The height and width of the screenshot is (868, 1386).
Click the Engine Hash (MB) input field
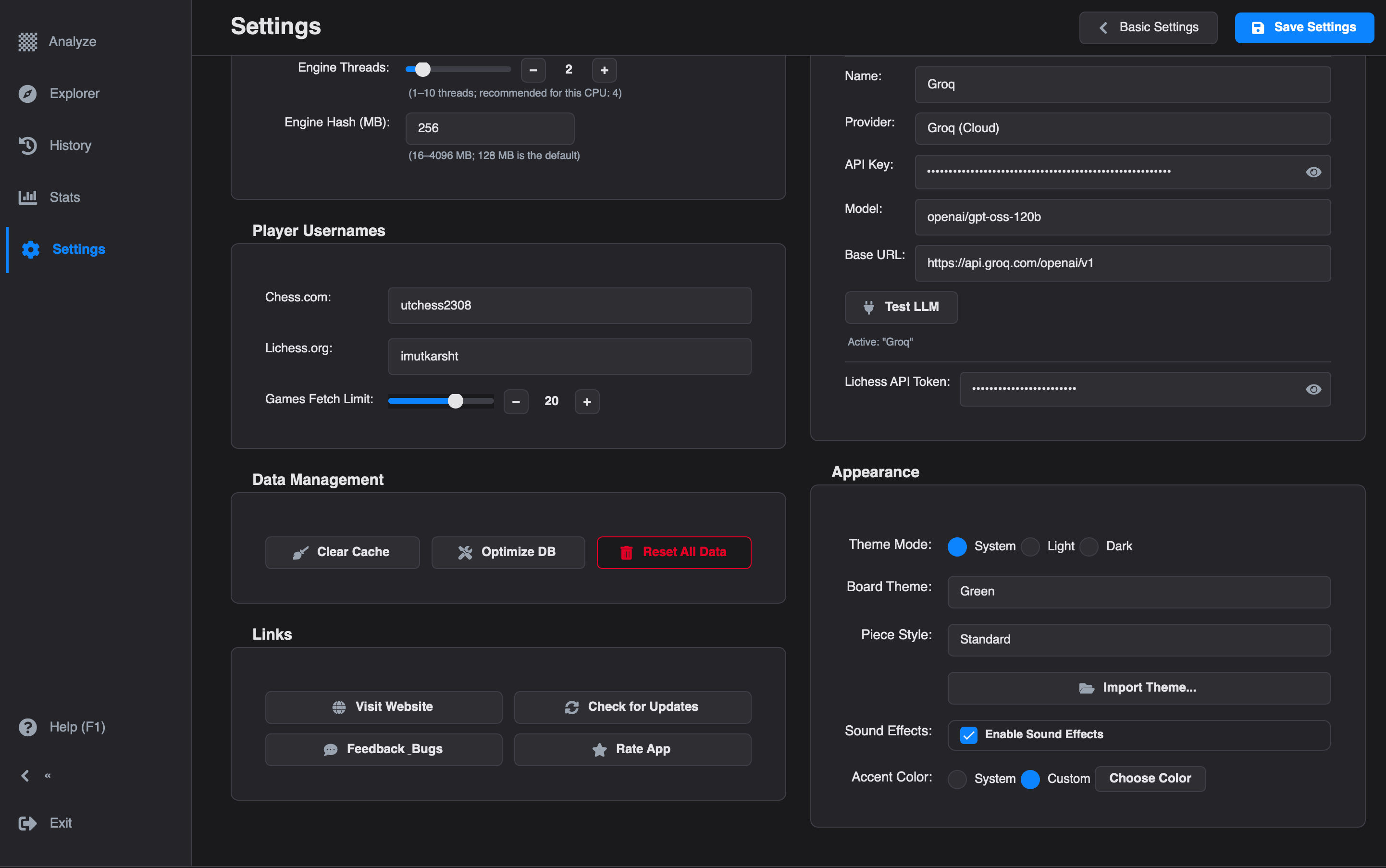coord(490,129)
